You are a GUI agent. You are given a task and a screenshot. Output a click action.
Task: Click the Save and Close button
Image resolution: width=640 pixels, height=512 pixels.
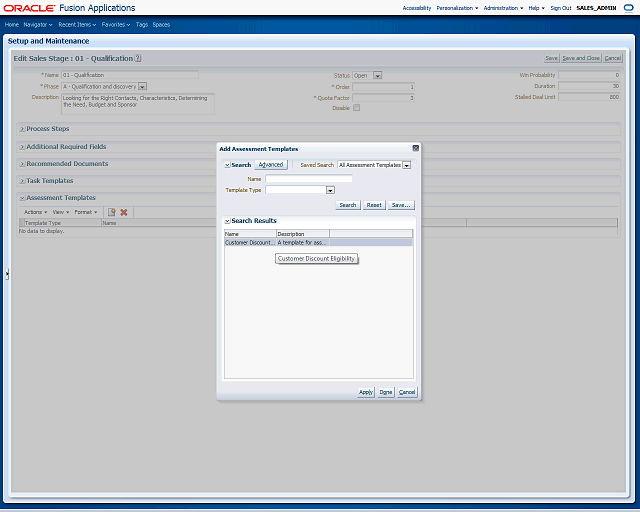pos(581,58)
